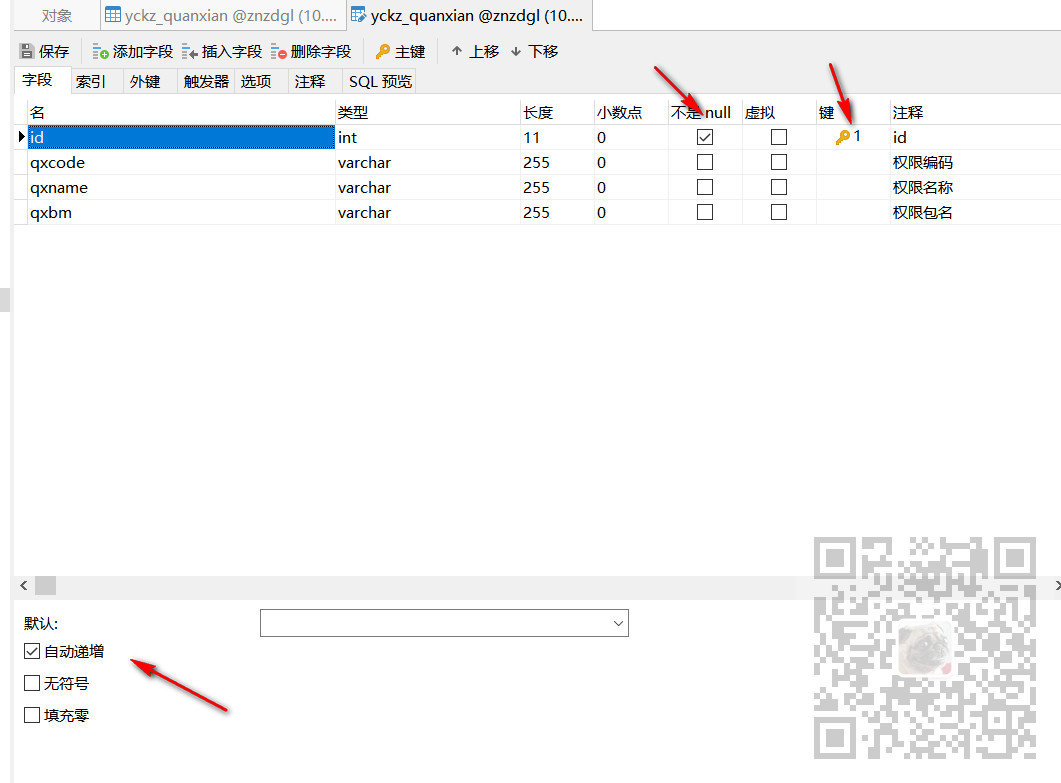The image size is (1061, 783).
Task: Click 添加字段 button label
Action: point(143,51)
